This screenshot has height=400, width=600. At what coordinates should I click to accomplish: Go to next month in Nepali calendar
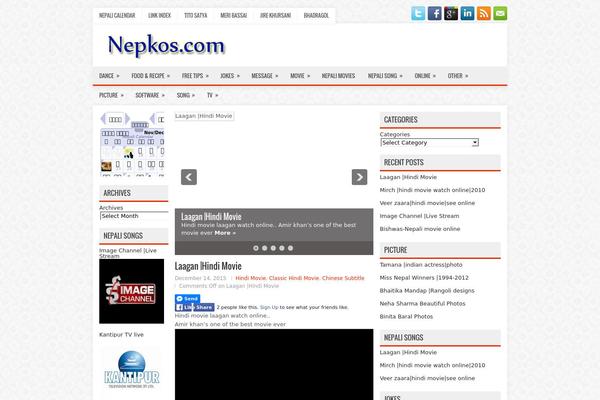[x=127, y=119]
